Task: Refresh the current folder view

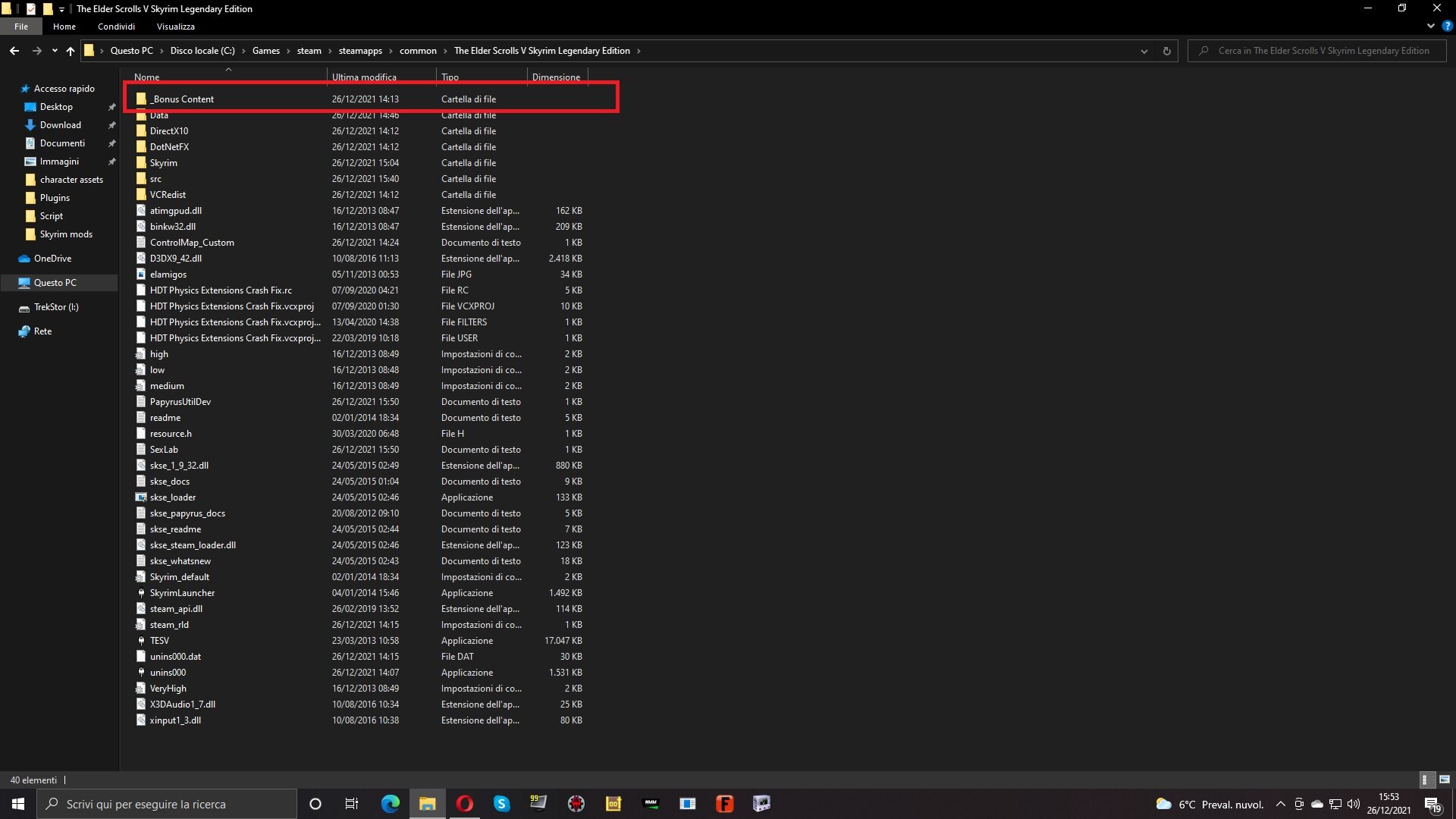Action: click(x=1166, y=51)
